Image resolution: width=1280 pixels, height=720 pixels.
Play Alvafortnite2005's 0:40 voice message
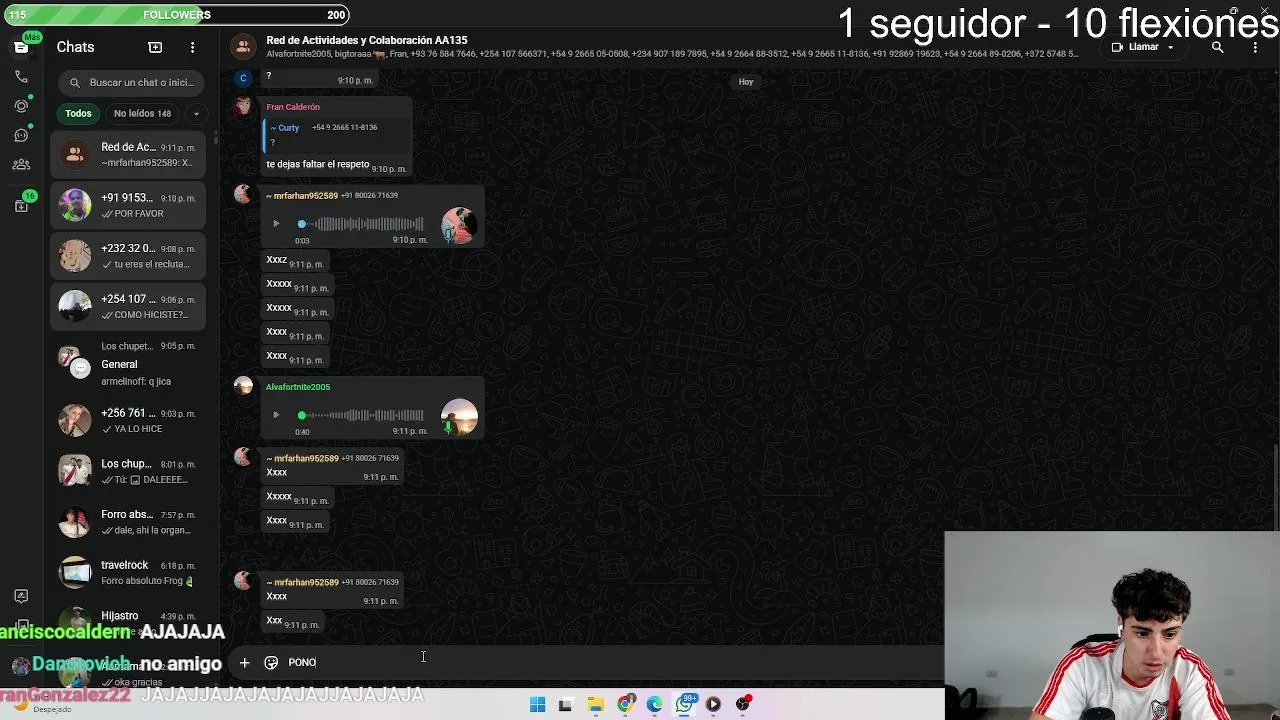click(276, 415)
